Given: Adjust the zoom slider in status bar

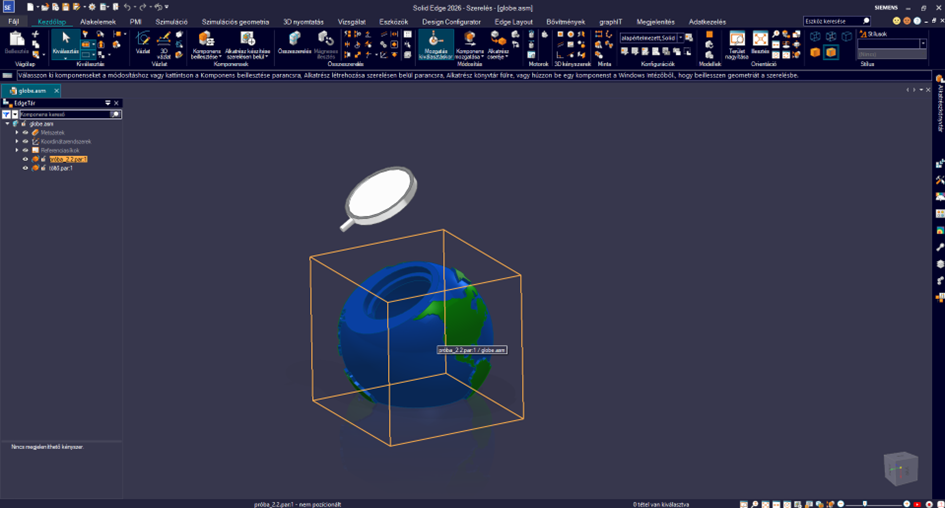Looking at the screenshot, I should tap(866, 503).
